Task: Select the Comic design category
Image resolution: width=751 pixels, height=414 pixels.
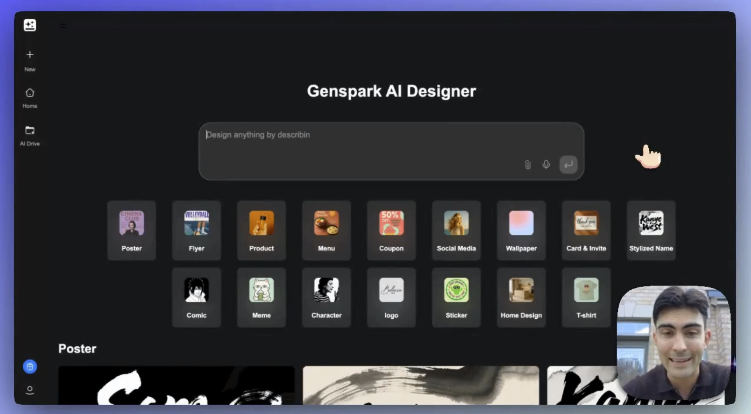Action: point(196,298)
